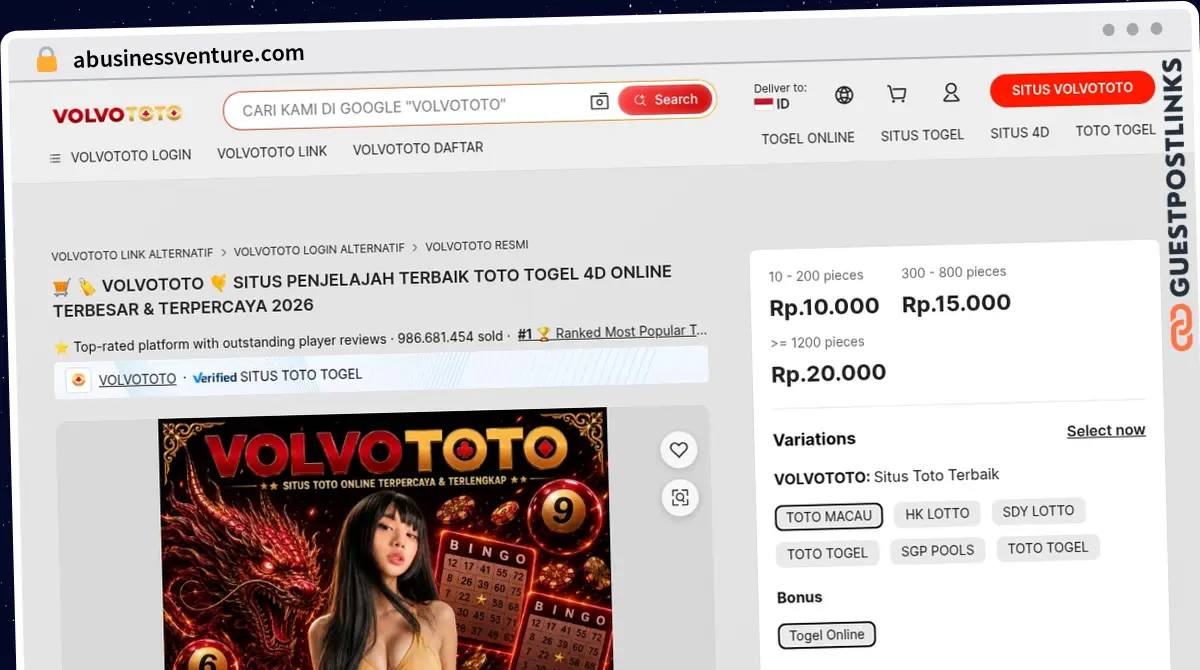Select the TOTO TOGEL variation left of SGP POOLS

827,554
